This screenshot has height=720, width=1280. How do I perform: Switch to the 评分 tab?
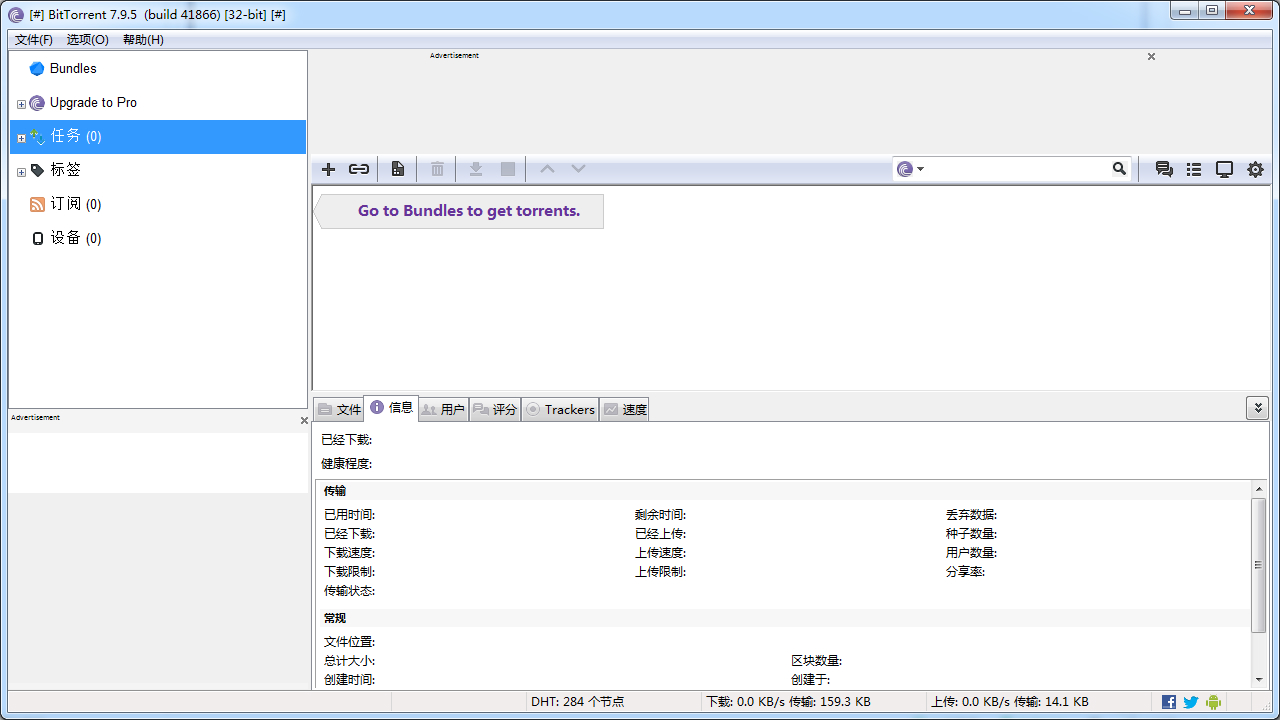pos(495,409)
